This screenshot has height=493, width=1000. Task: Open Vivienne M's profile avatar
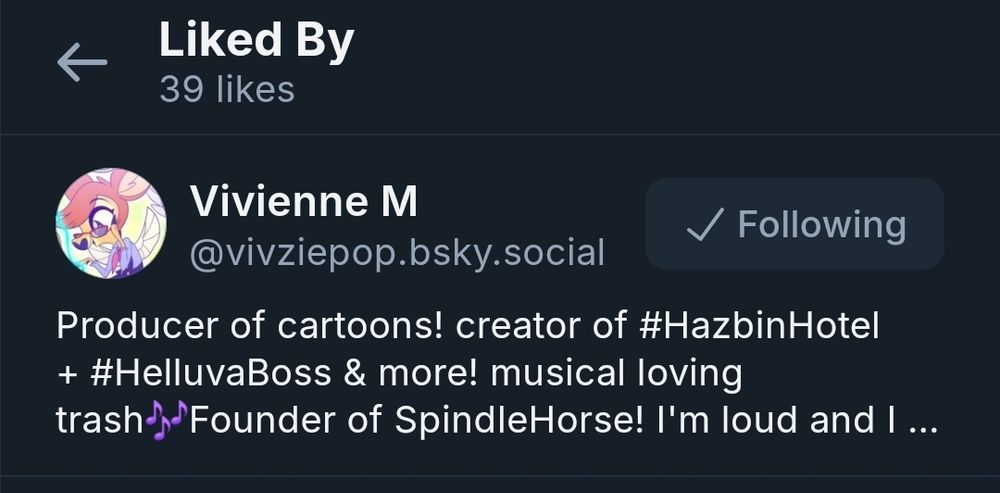pyautogui.click(x=111, y=223)
